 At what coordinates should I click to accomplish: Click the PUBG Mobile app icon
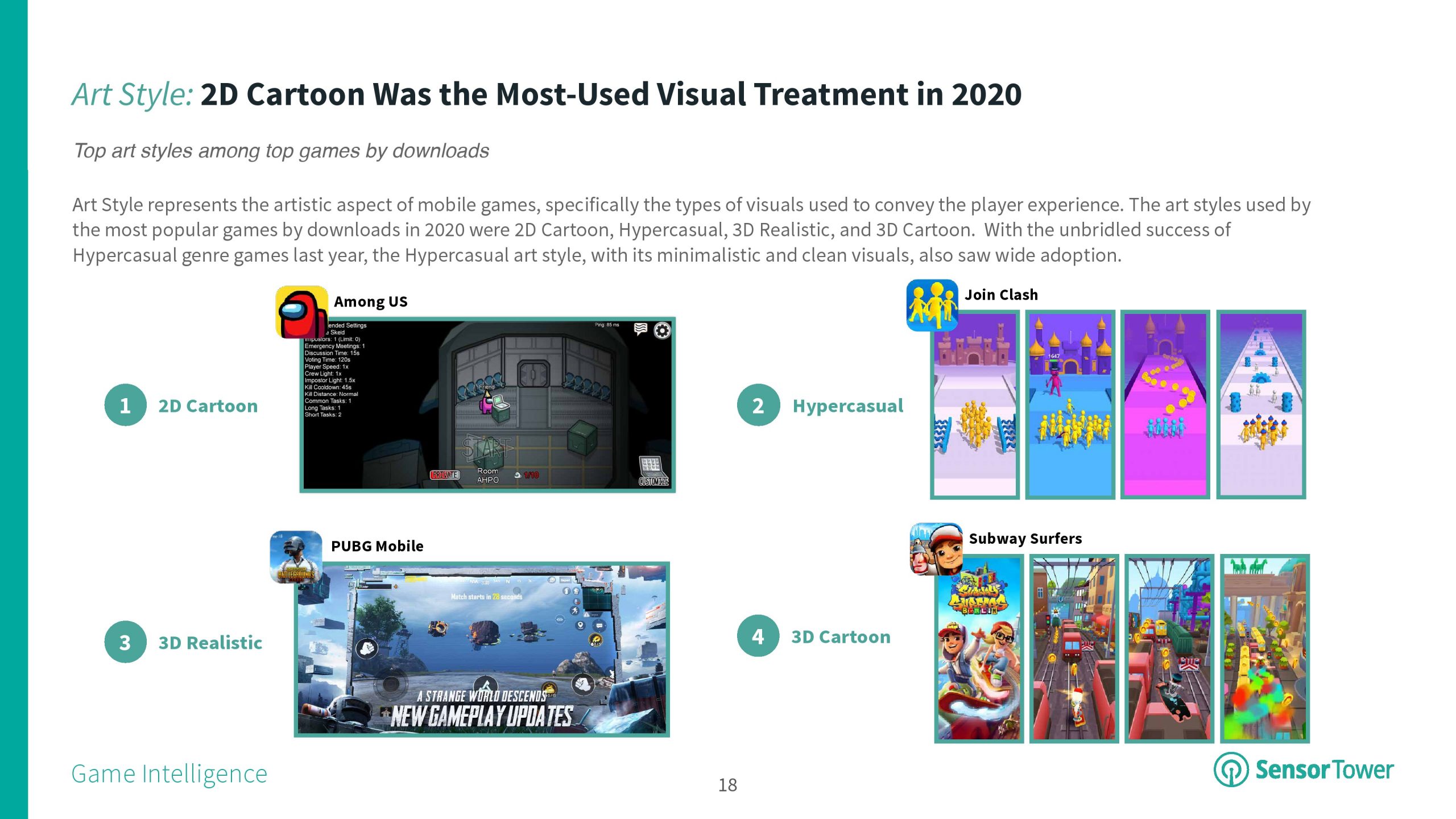(x=296, y=557)
